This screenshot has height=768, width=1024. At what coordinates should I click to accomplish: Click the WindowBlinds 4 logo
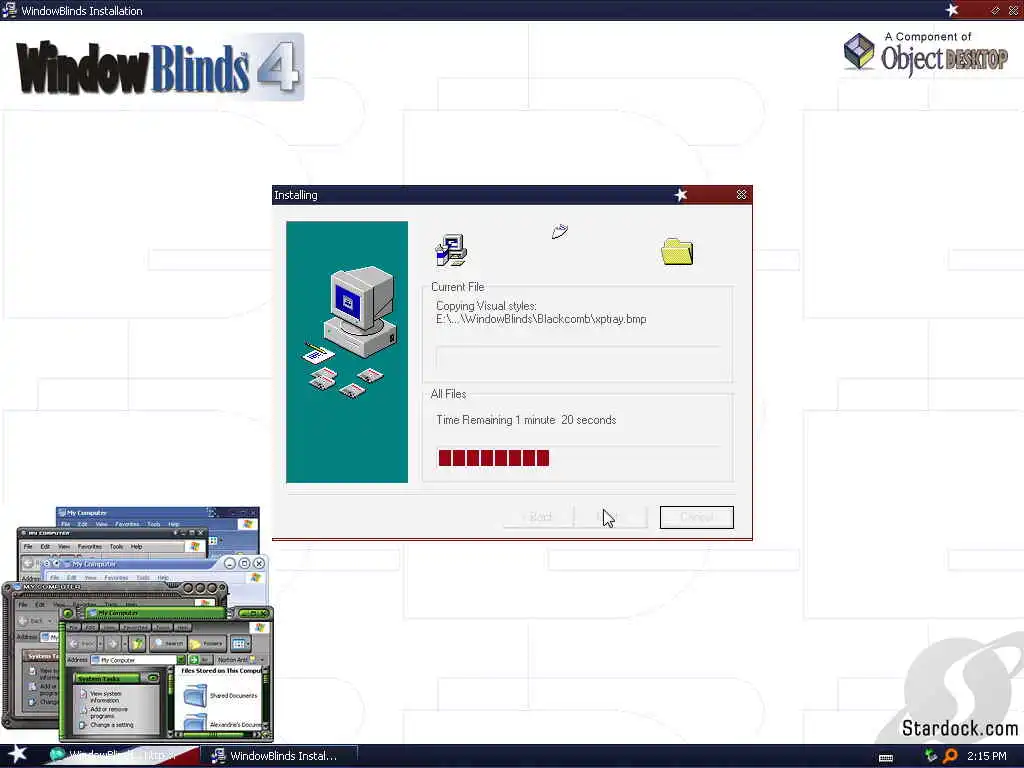click(159, 67)
